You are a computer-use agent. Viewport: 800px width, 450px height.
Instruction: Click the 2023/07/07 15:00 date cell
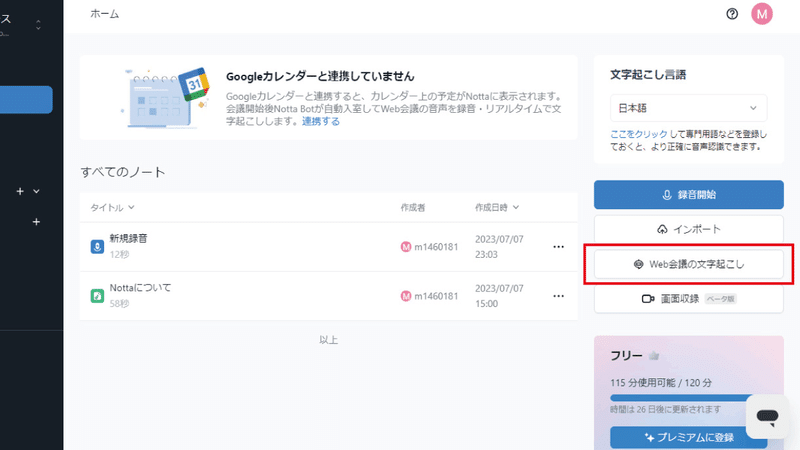click(499, 296)
